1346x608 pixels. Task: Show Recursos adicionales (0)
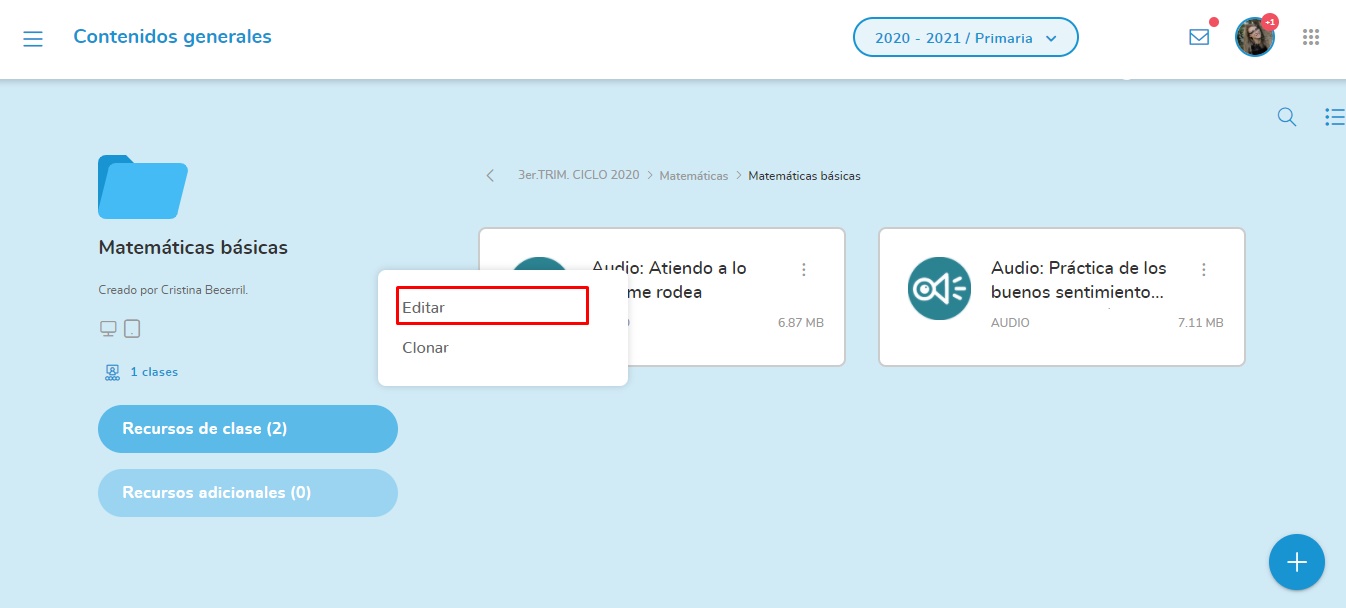pos(247,493)
